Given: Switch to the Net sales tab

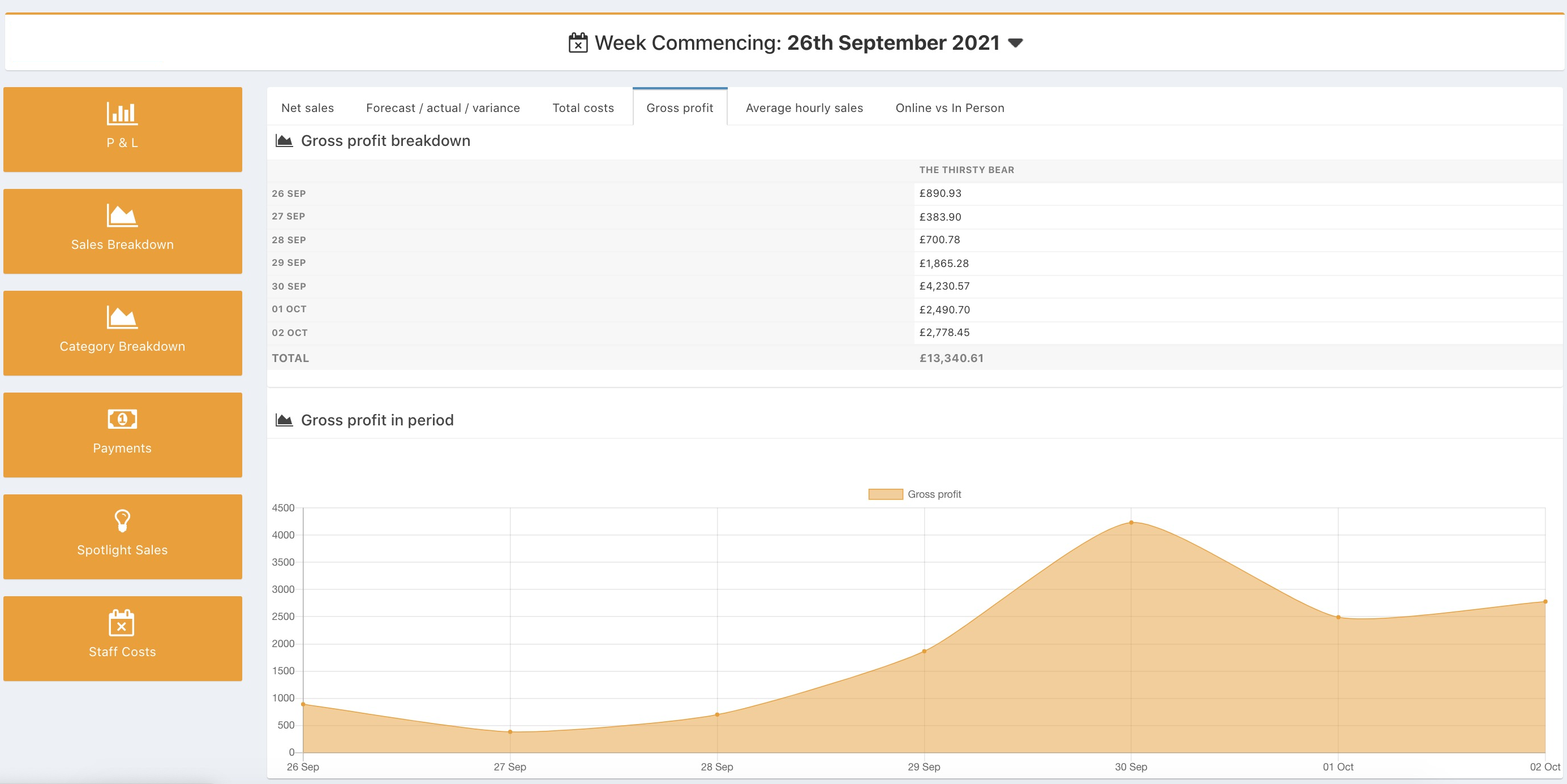Looking at the screenshot, I should click(307, 108).
